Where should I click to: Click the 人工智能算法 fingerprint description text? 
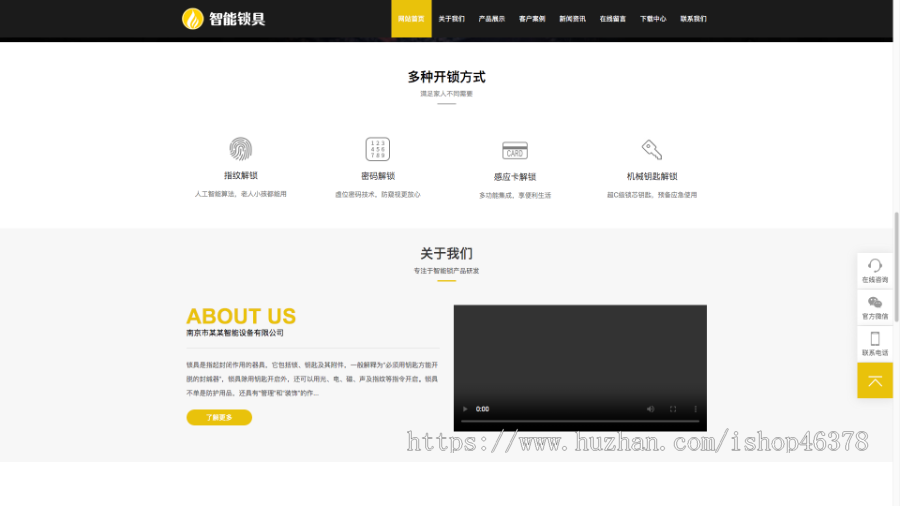[x=240, y=194]
